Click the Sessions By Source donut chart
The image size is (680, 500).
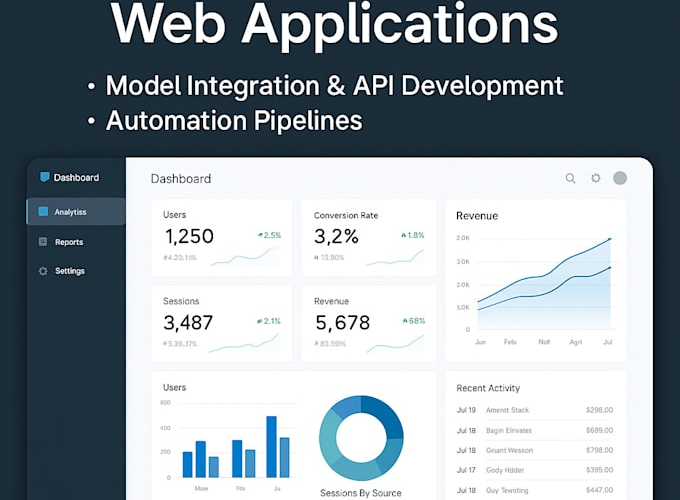[x=361, y=437]
